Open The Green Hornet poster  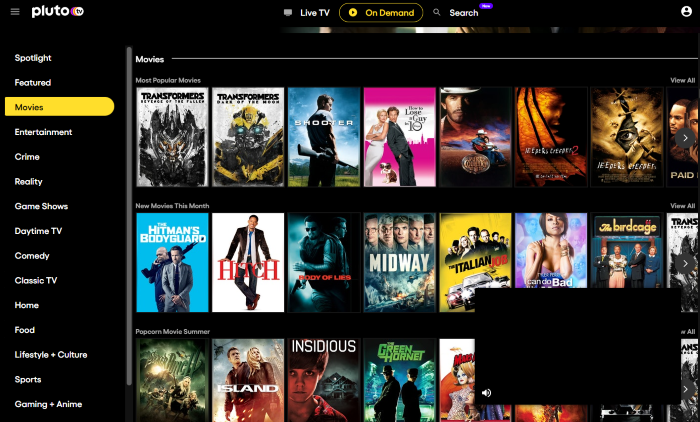400,380
